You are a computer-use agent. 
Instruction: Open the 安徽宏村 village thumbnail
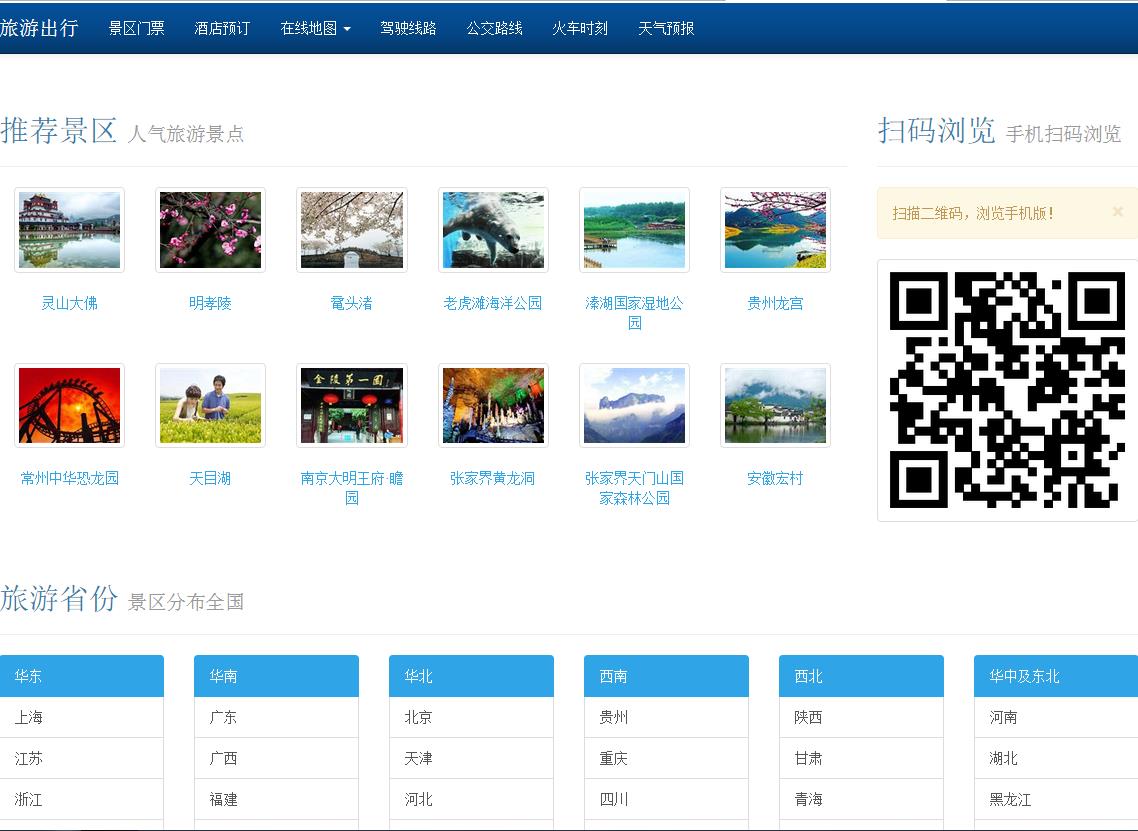tap(775, 406)
